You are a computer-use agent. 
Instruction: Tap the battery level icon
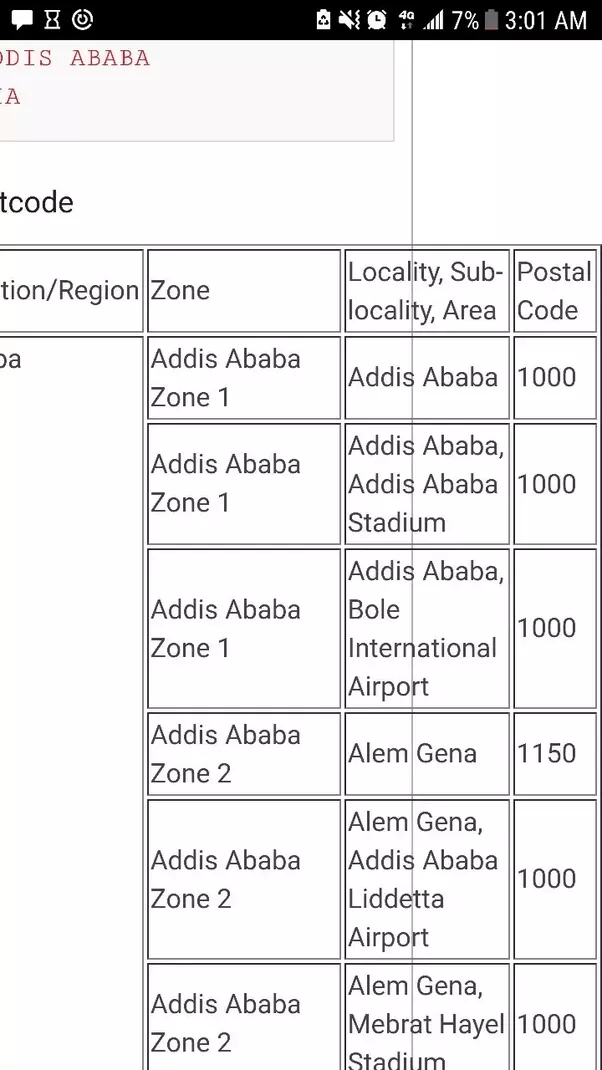(490, 20)
